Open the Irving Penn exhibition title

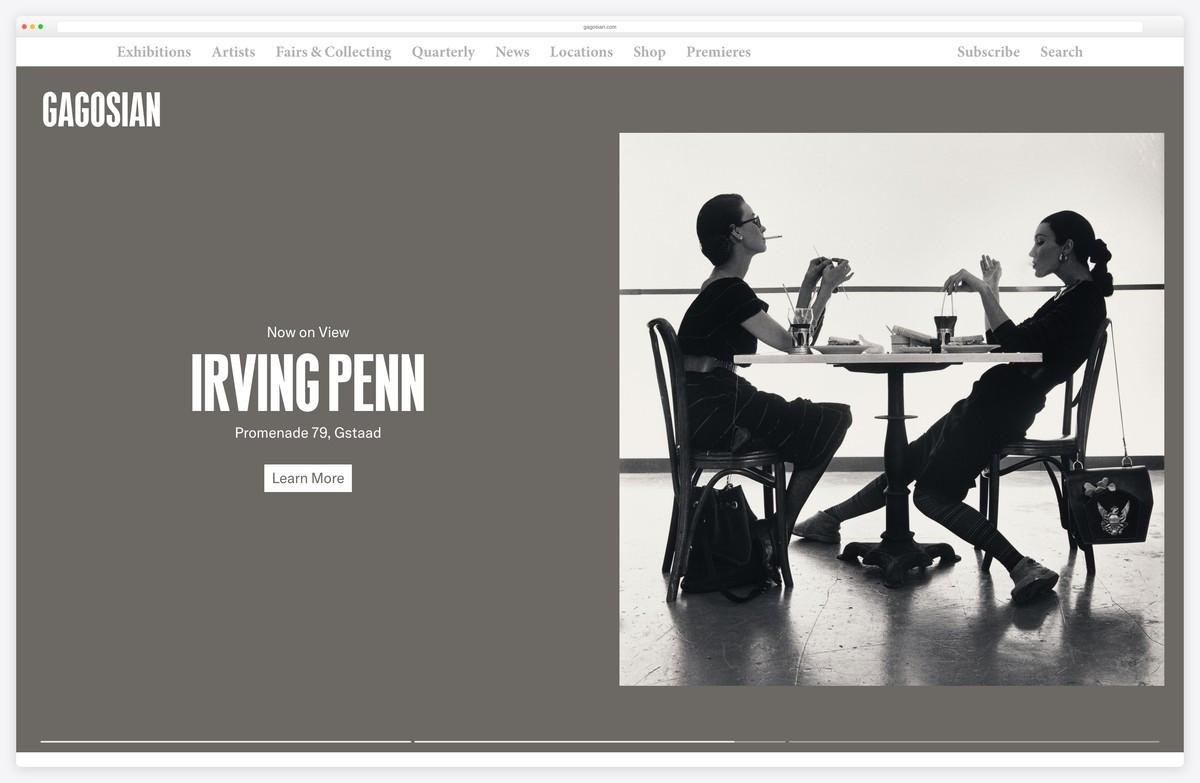(x=308, y=385)
